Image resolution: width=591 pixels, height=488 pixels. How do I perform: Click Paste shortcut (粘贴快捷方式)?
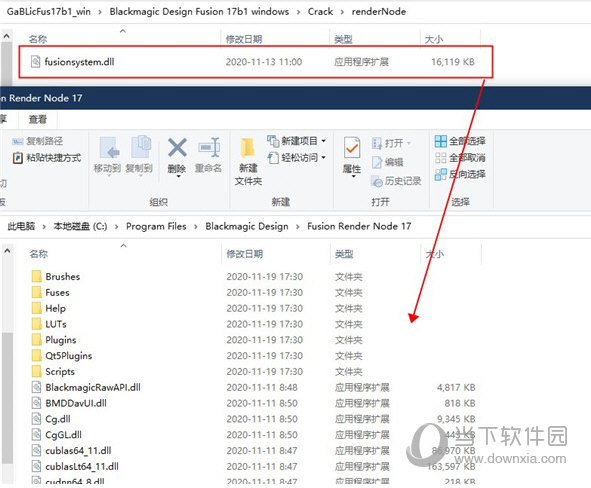(x=47, y=158)
